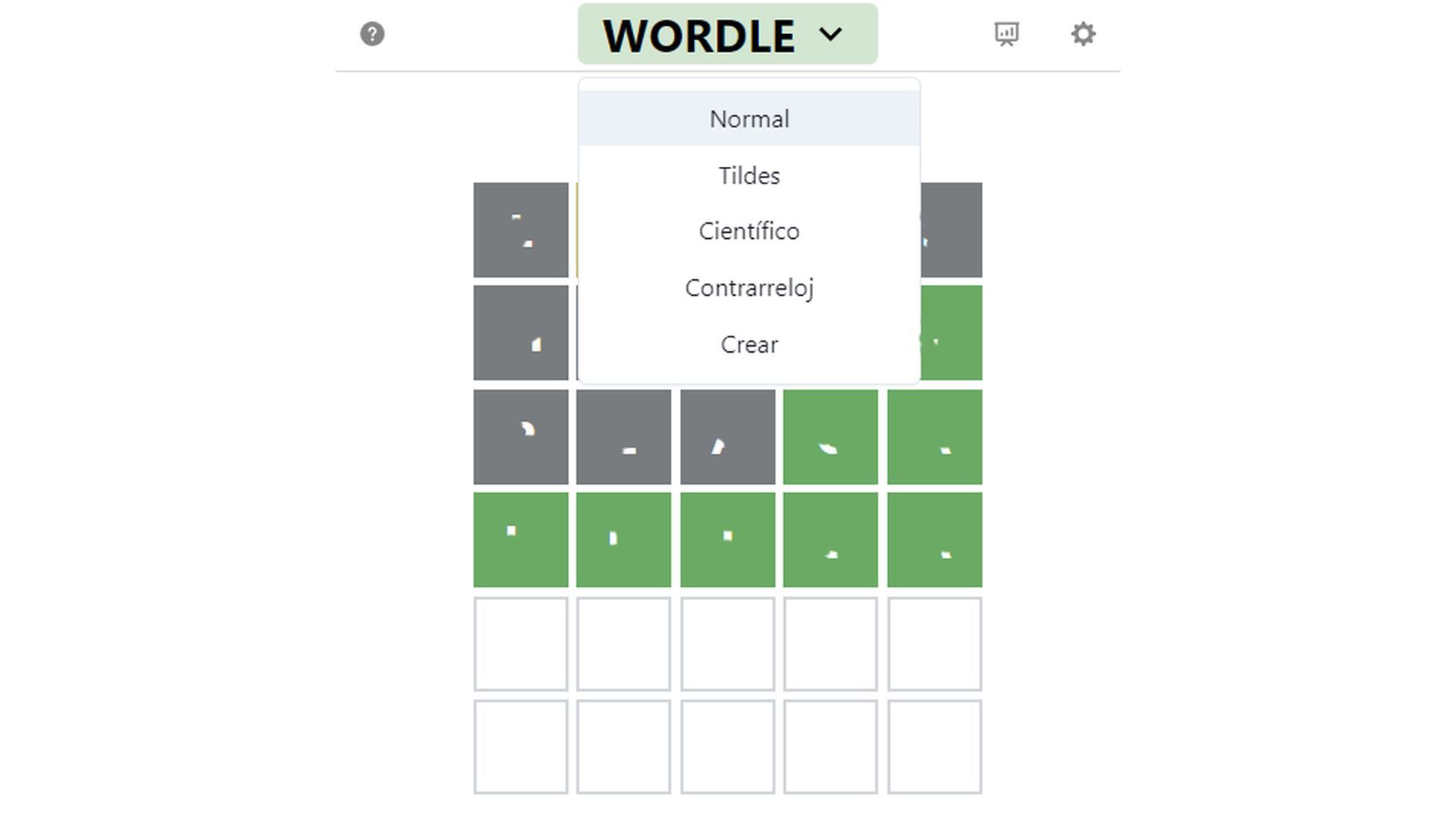Open the Crear option
This screenshot has height=819, width=1456.
point(749,345)
